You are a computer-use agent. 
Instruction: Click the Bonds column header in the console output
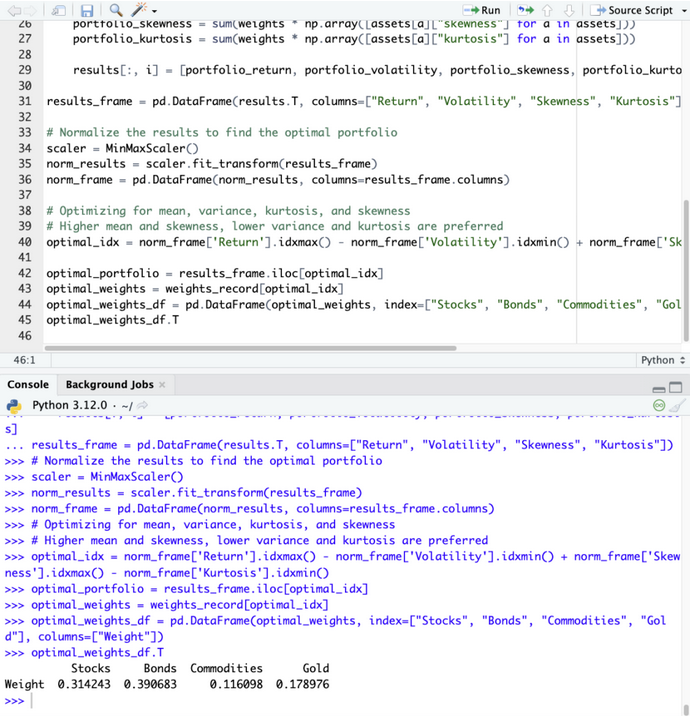(160, 669)
